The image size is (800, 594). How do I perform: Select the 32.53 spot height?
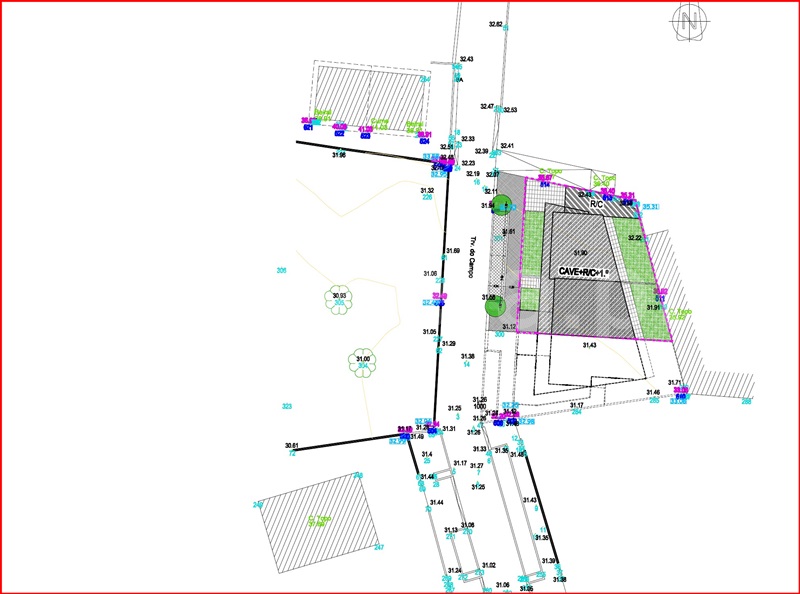click(510, 110)
